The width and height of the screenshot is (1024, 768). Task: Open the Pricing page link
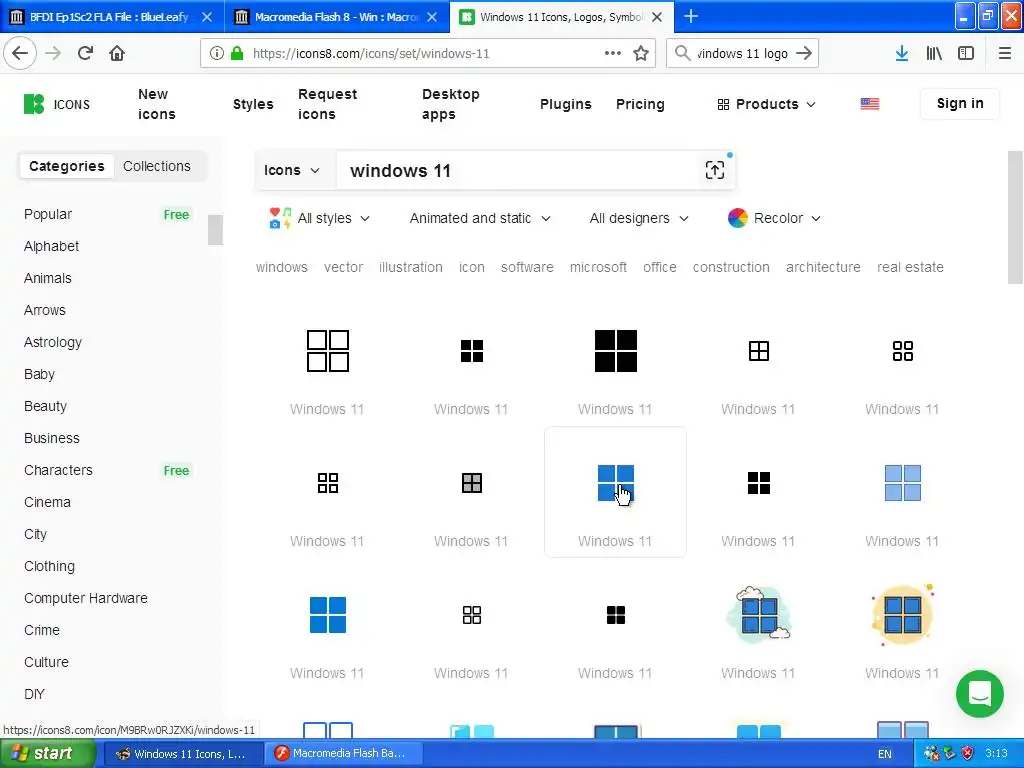tap(640, 104)
